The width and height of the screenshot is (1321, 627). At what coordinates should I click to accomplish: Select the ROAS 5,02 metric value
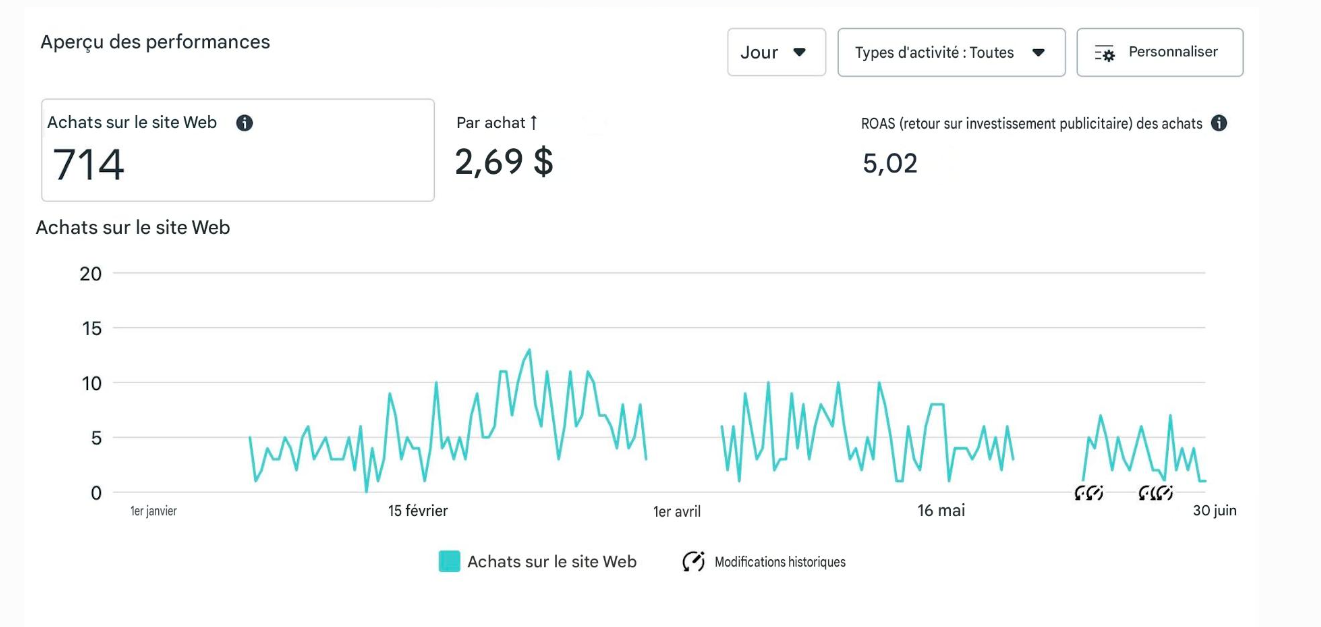(890, 163)
